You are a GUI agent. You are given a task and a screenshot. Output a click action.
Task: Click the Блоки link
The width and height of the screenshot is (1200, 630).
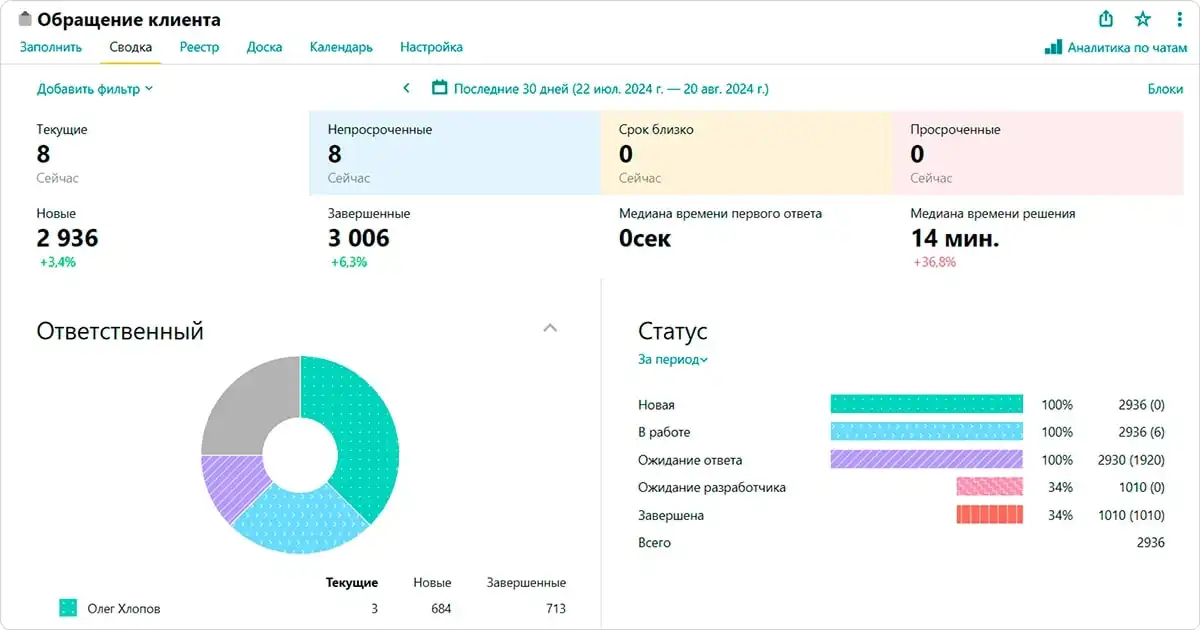[x=1165, y=89]
